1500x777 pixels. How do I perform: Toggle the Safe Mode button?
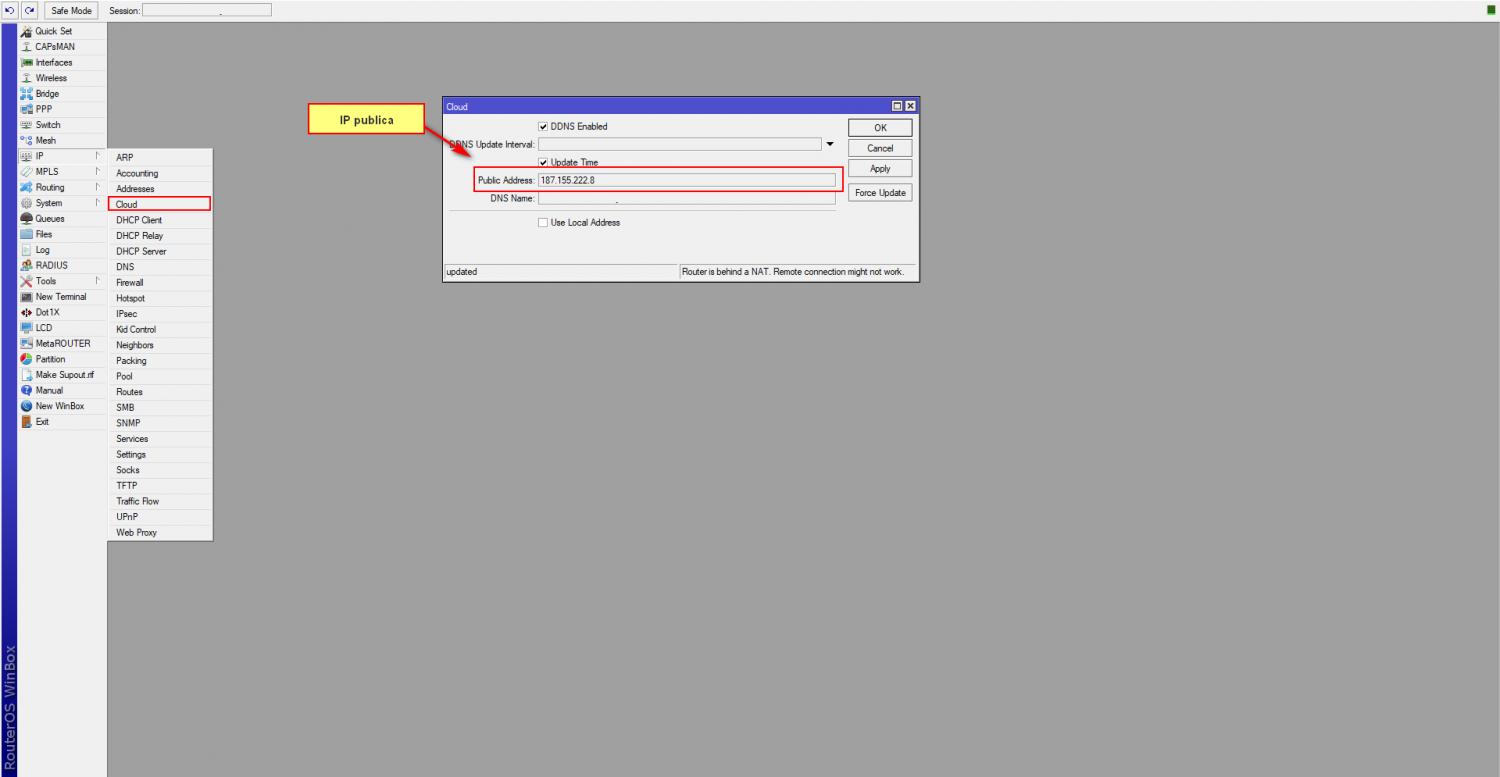point(71,10)
